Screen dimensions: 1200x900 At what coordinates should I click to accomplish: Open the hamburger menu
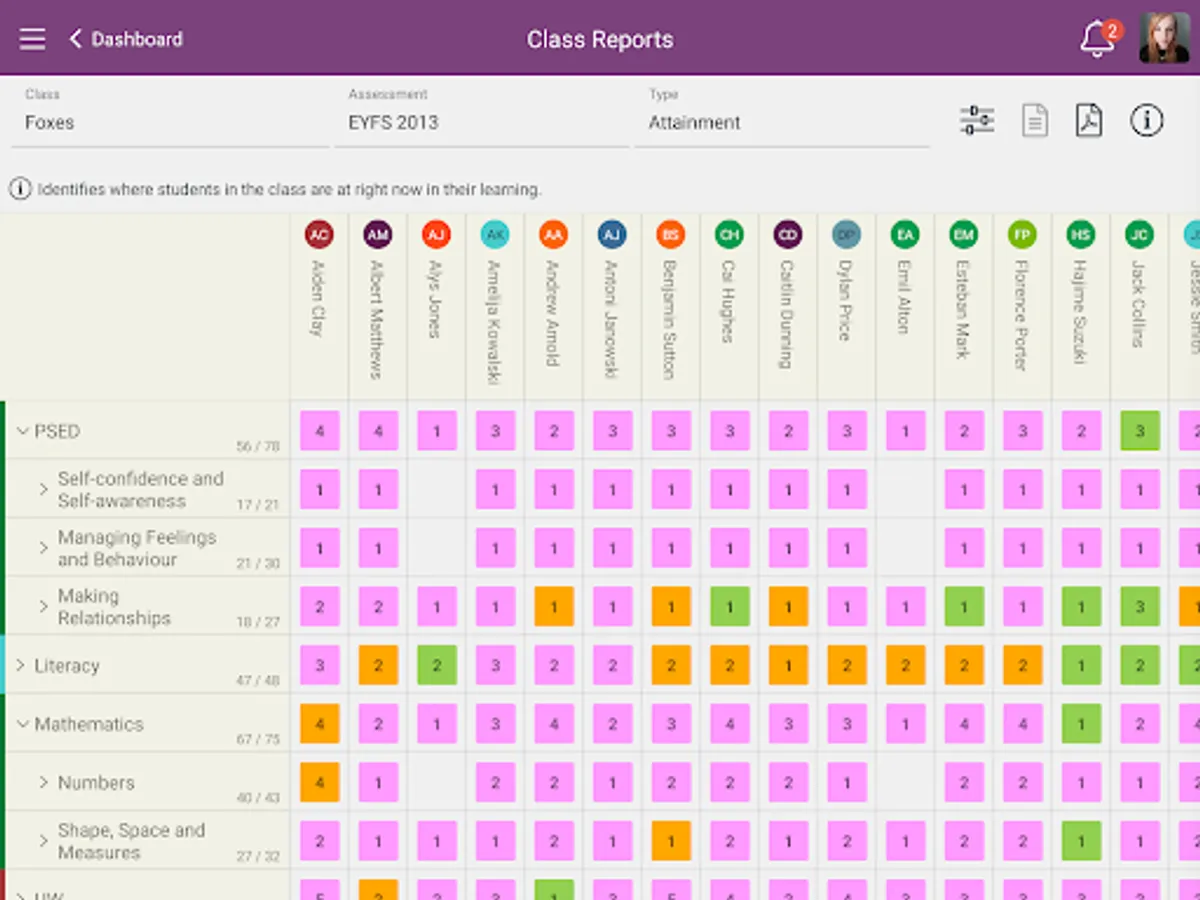pyautogui.click(x=32, y=39)
